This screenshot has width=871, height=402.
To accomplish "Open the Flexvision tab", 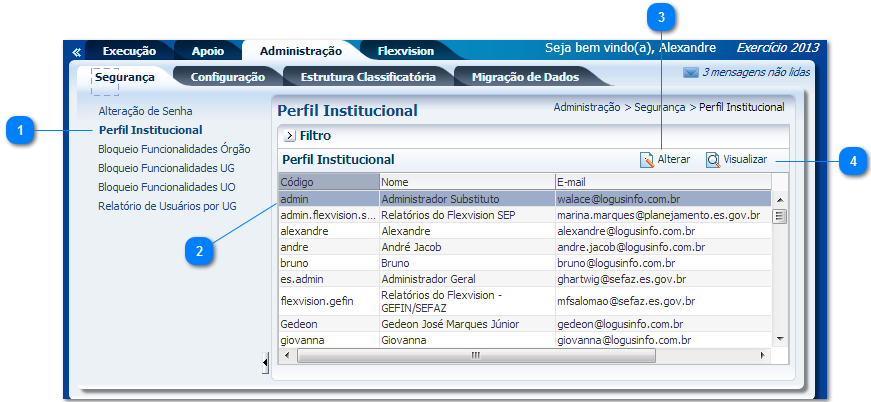I will 405,51.
